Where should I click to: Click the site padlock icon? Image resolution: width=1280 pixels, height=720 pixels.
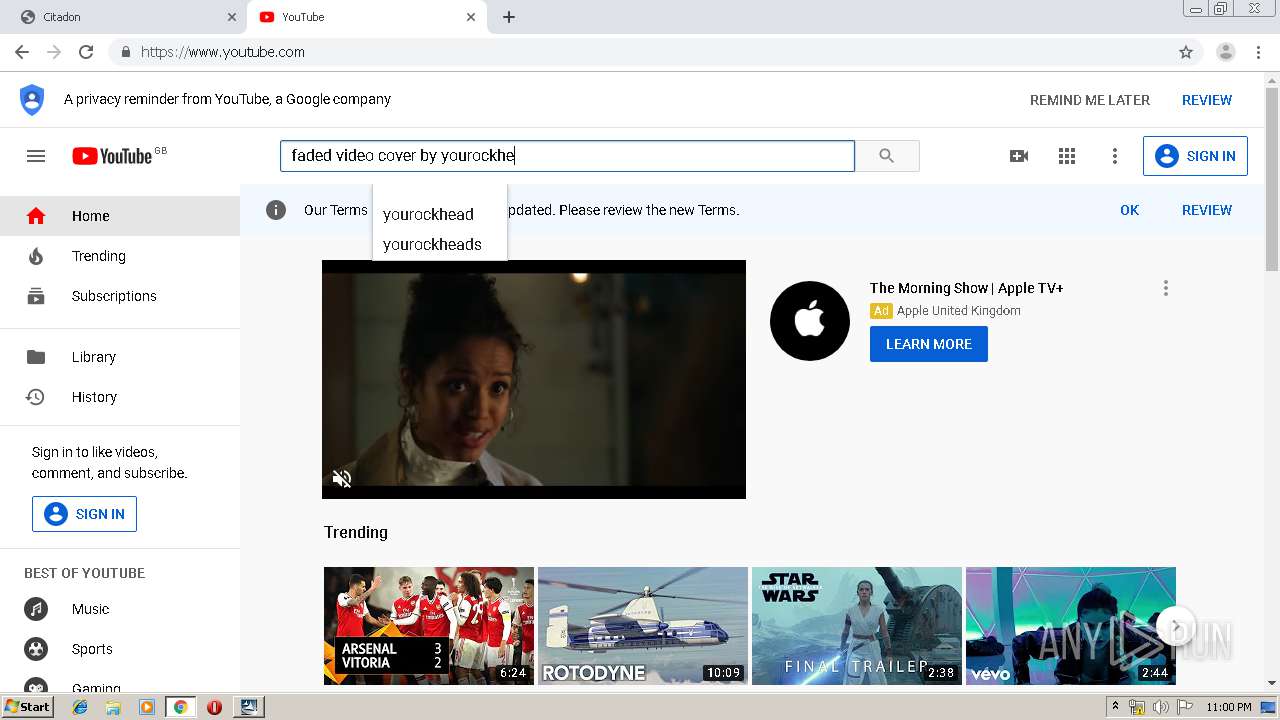click(x=125, y=52)
